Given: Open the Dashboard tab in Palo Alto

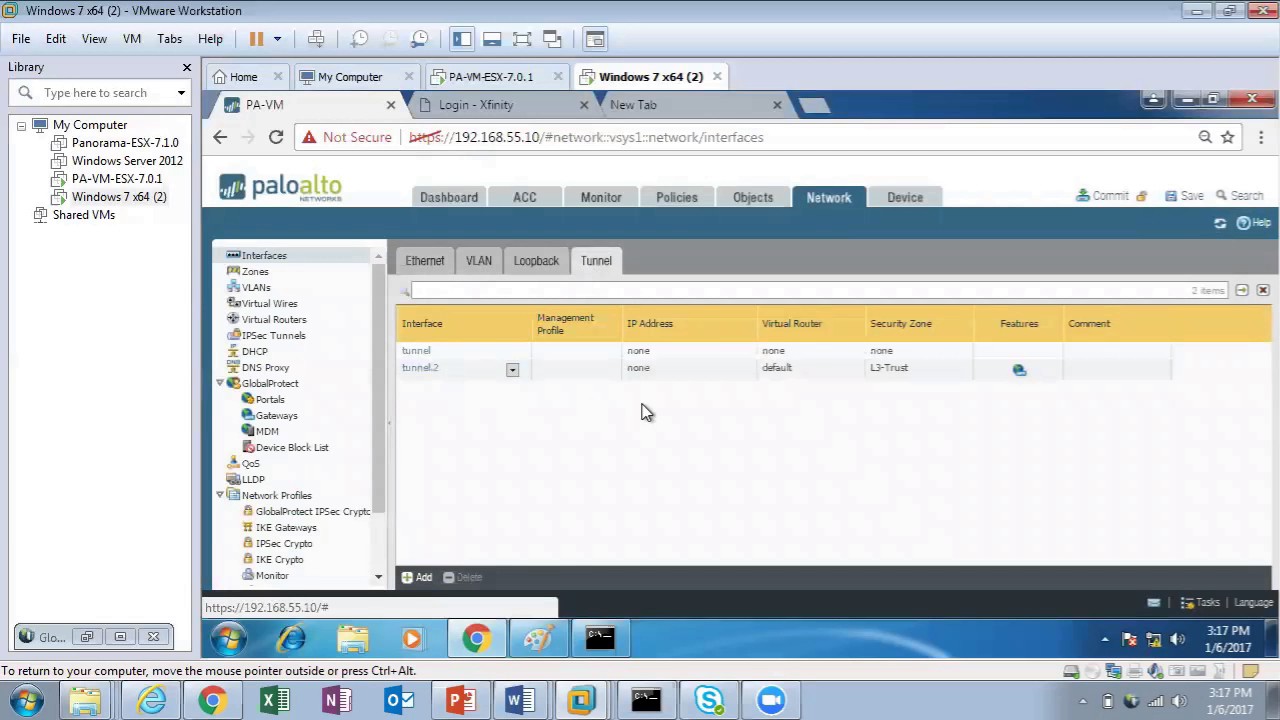Looking at the screenshot, I should [x=449, y=197].
